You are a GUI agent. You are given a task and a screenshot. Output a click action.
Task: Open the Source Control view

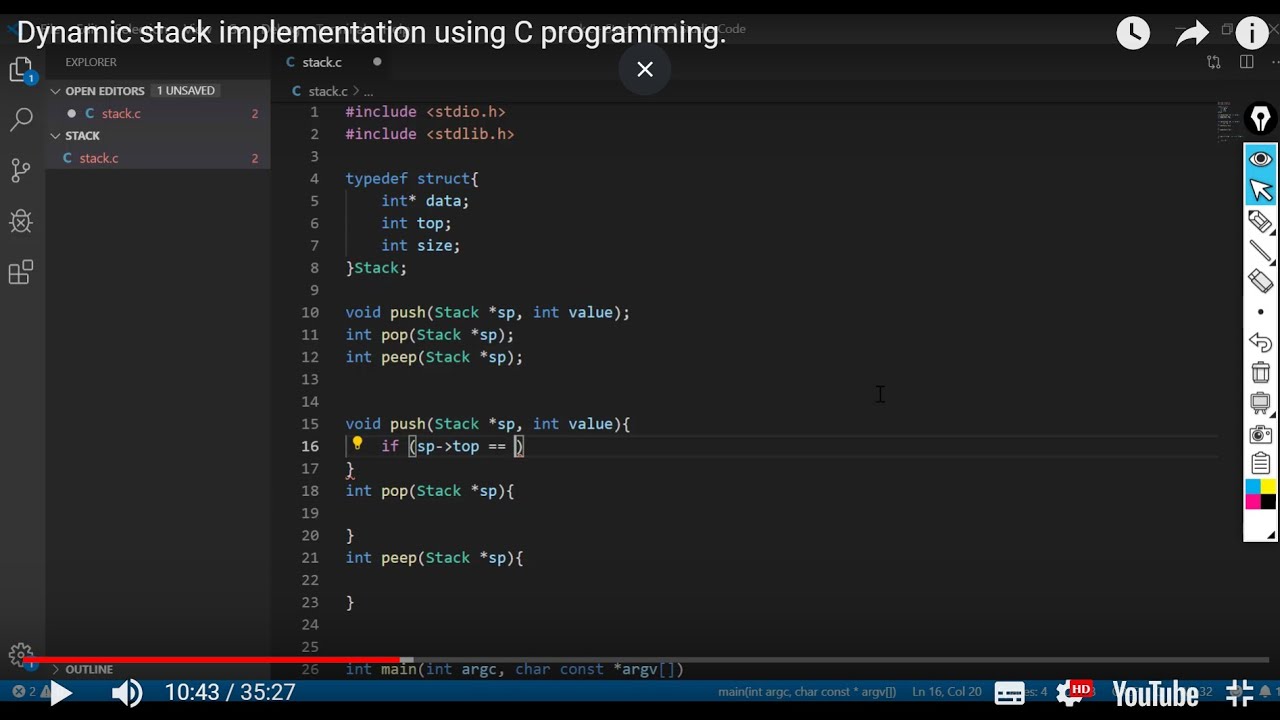point(21,171)
